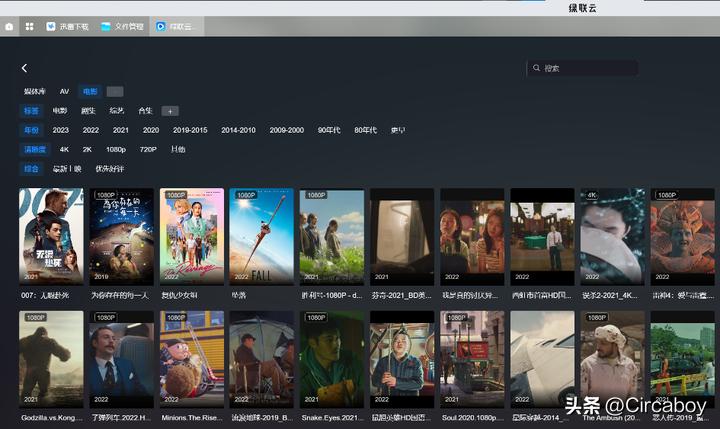Switch to the 文件管理 tab
Screen dimensions: 720x429
[x=122, y=27]
